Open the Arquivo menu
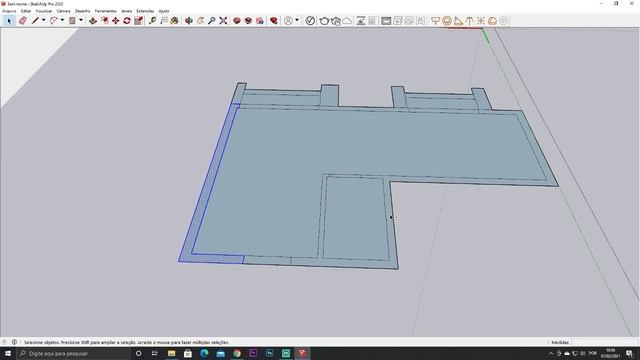The height and width of the screenshot is (360, 640). (9, 11)
